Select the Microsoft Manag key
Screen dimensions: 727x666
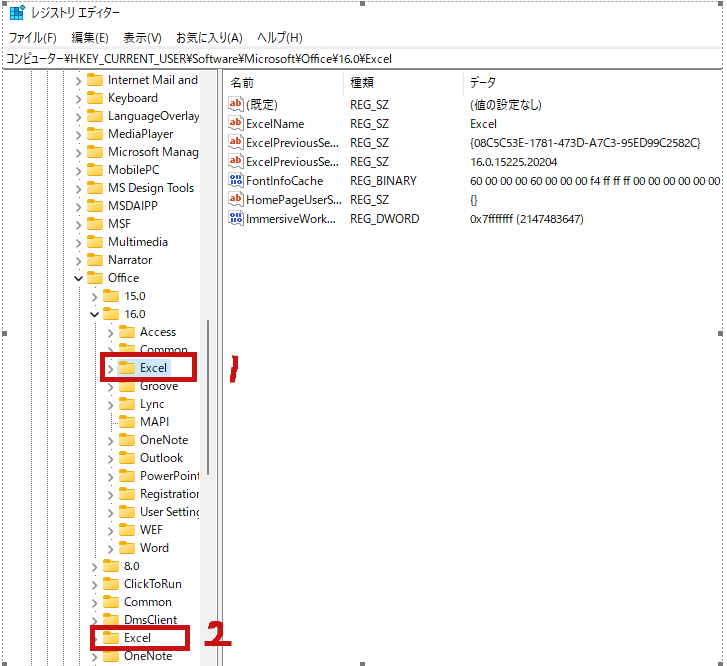point(153,152)
